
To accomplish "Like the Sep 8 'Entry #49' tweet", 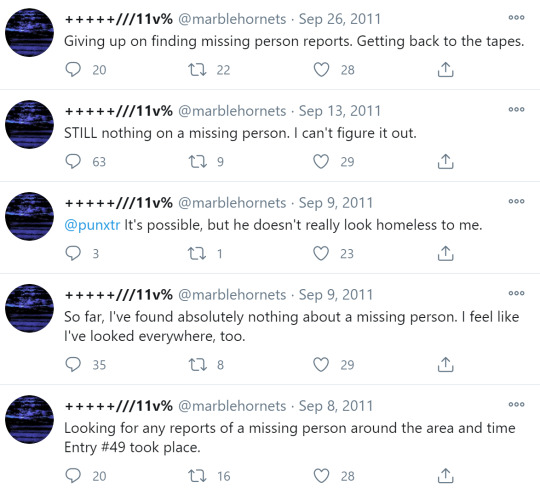I will (321, 476).
